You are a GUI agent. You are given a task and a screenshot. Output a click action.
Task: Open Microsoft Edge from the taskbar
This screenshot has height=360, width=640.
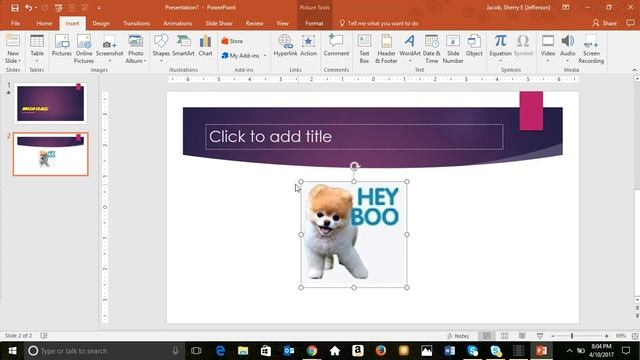coord(220,351)
